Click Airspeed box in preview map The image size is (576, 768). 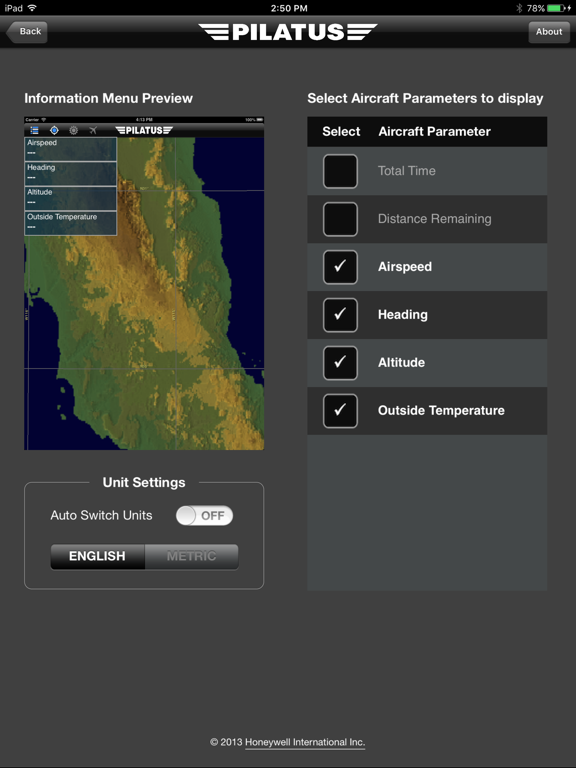[x=71, y=149]
